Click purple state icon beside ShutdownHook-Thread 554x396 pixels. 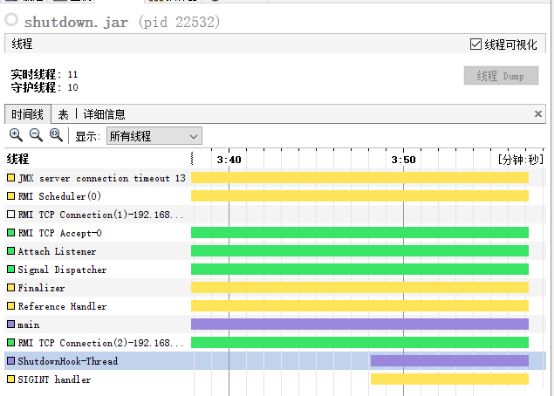[11, 360]
